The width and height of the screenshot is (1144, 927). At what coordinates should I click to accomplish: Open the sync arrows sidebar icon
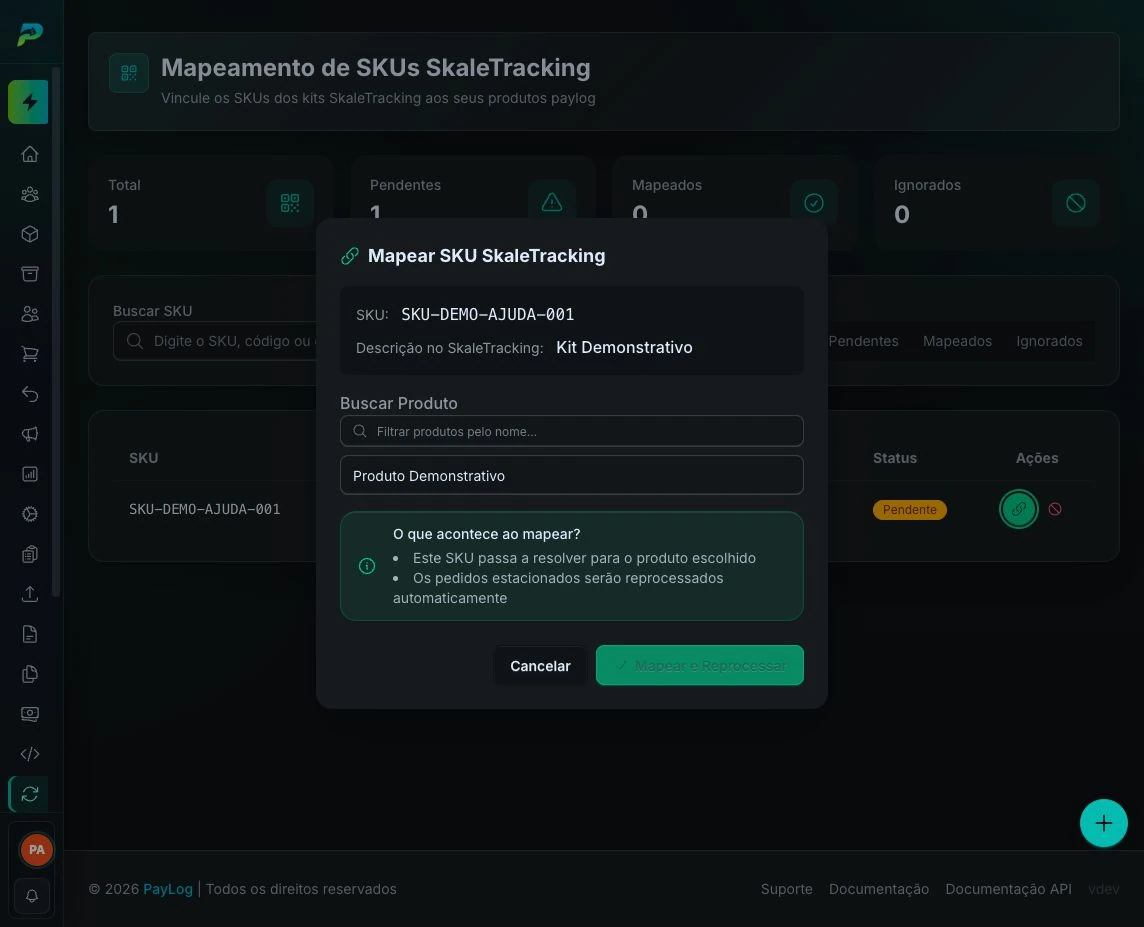pos(30,794)
